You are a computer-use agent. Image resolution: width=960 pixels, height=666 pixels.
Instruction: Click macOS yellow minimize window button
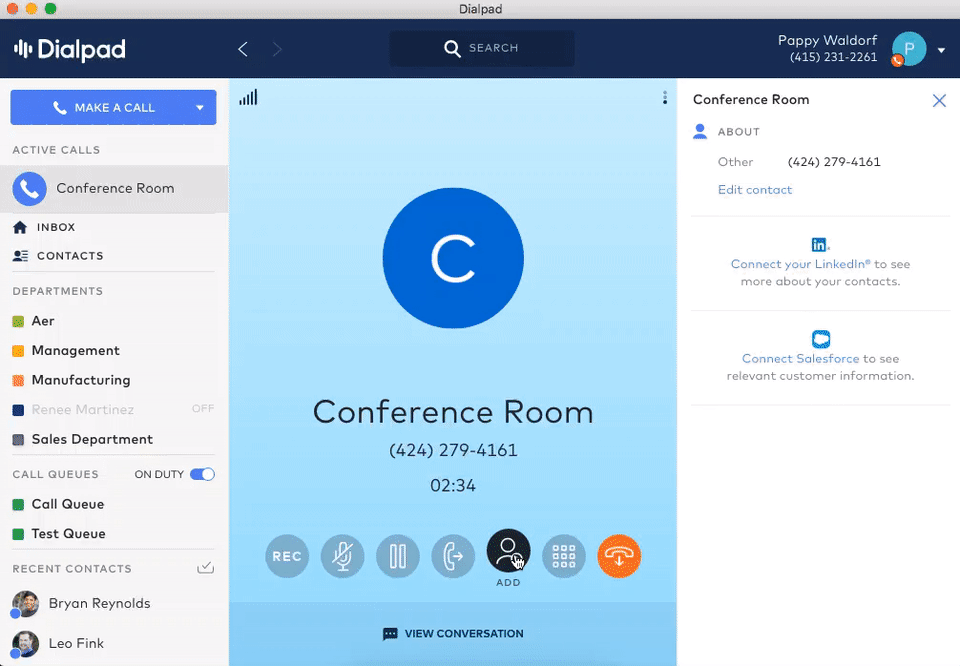(x=31, y=9)
